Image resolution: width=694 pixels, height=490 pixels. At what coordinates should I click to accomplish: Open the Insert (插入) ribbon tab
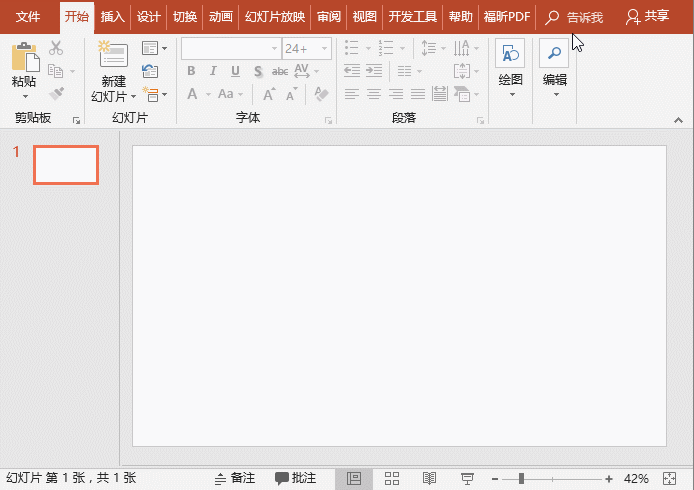(113, 17)
